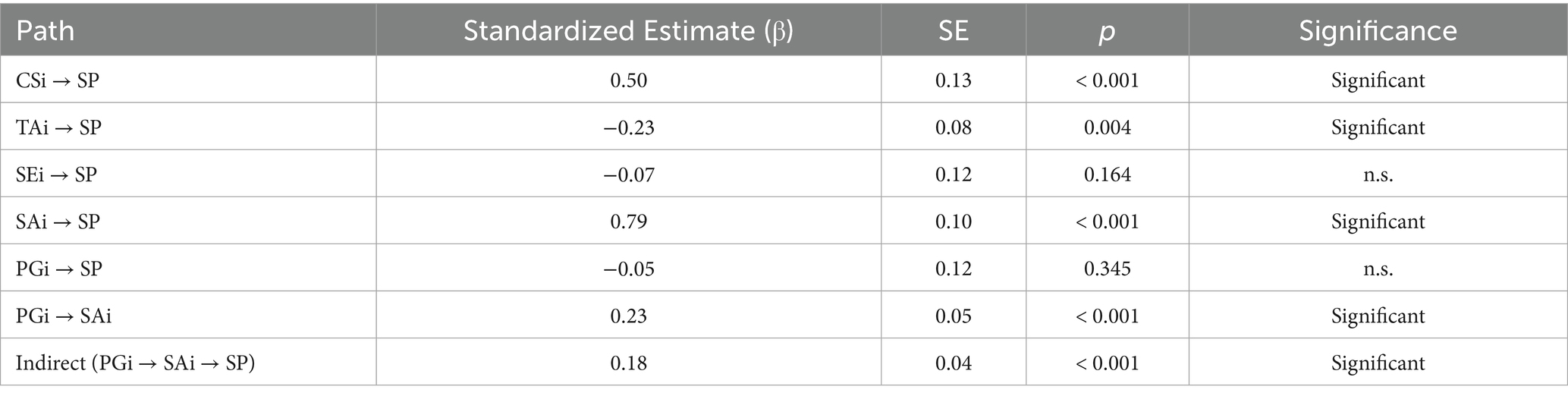Click the SE column header

(953, 30)
